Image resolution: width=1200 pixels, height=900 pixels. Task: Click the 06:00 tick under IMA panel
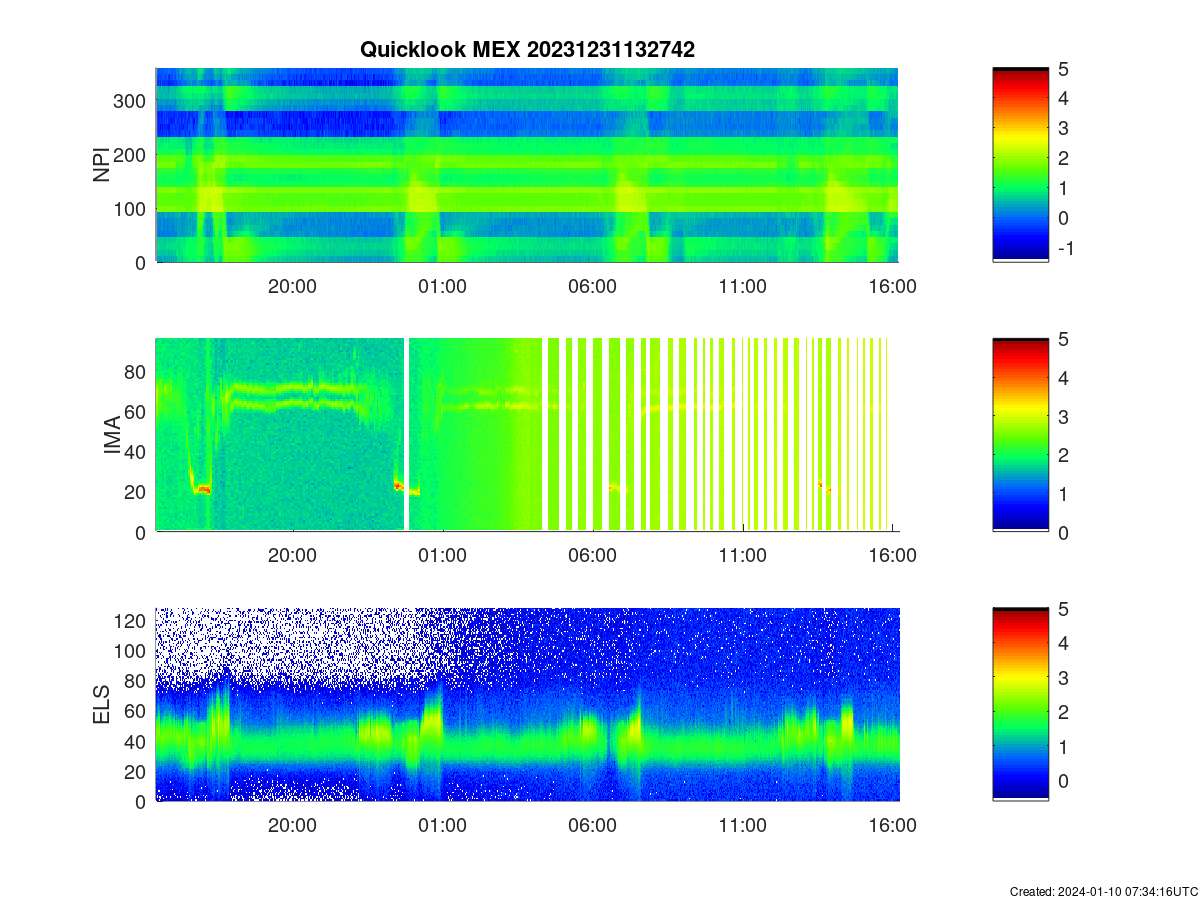(x=592, y=556)
